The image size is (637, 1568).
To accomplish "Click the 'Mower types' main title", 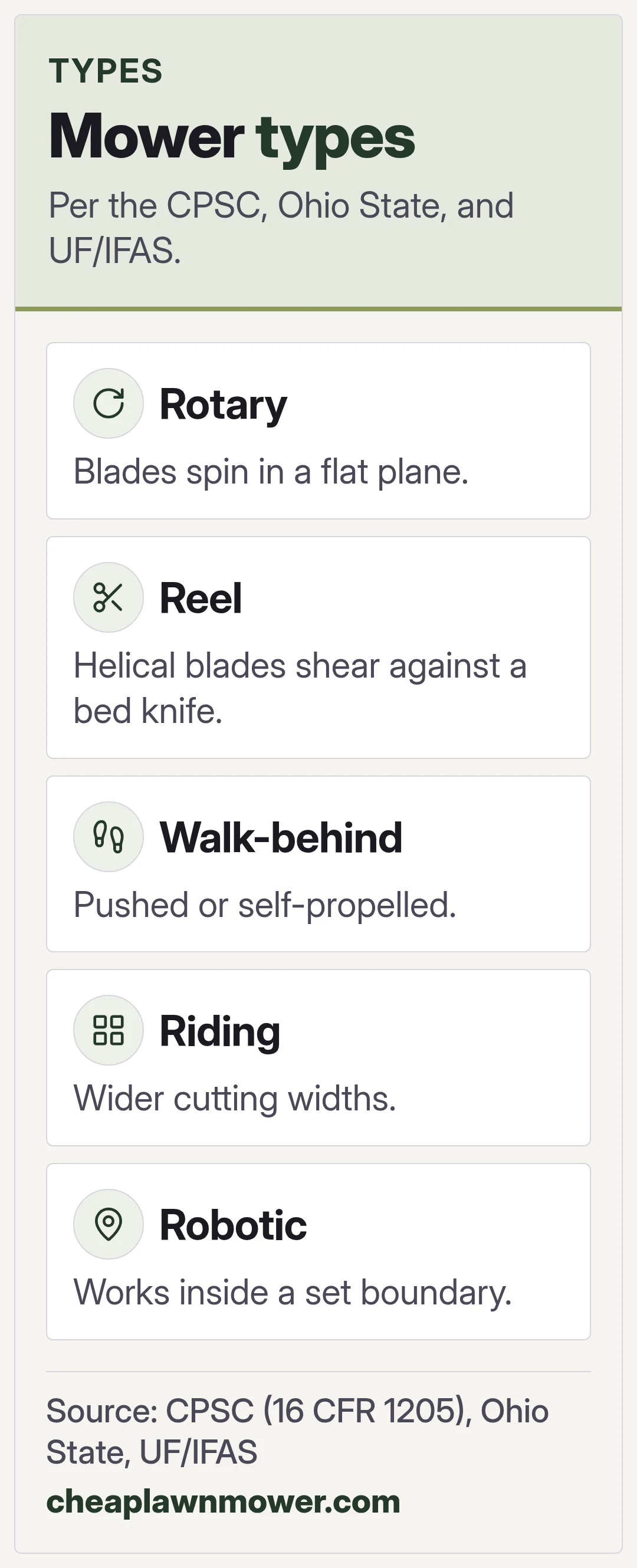I will pyautogui.click(x=232, y=138).
